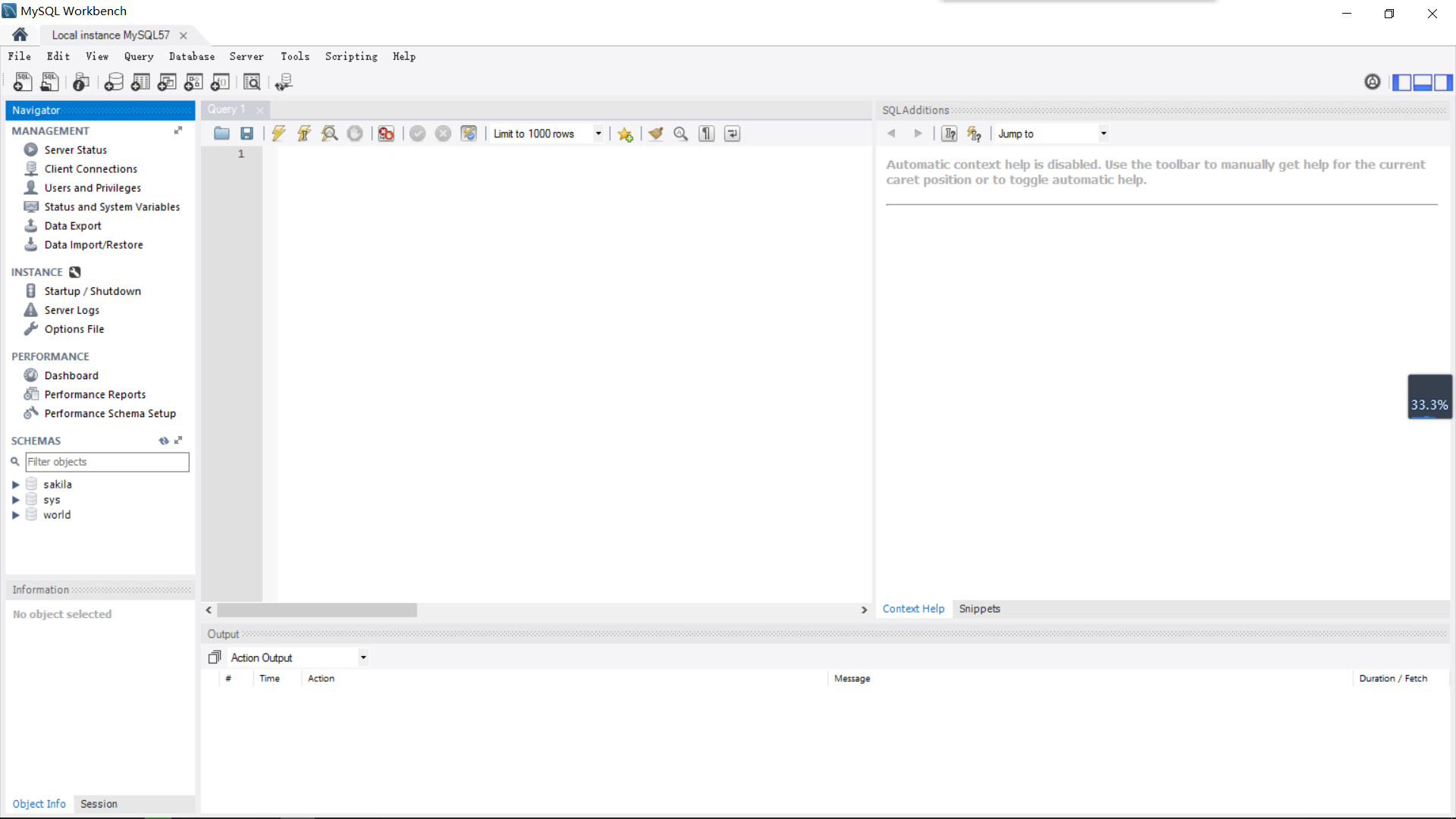
Task: Open the Query menu
Action: pyautogui.click(x=139, y=56)
